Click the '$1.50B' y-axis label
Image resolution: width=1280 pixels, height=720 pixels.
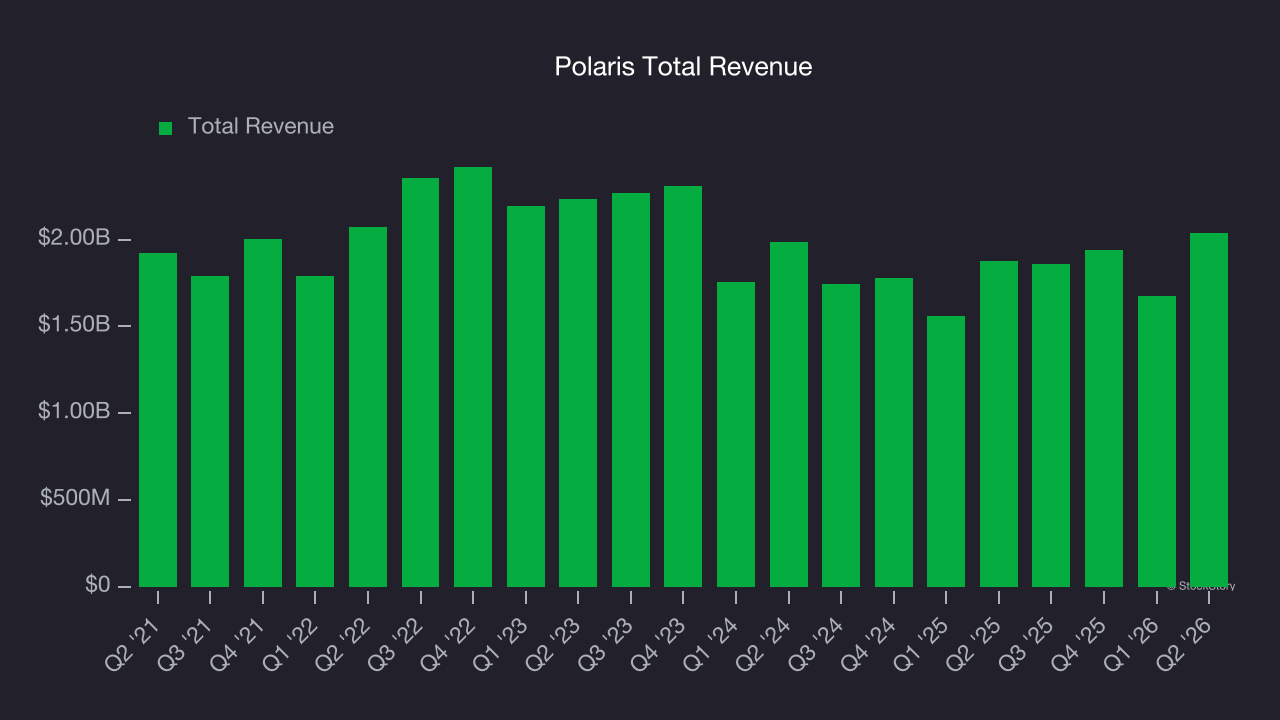[x=74, y=325]
